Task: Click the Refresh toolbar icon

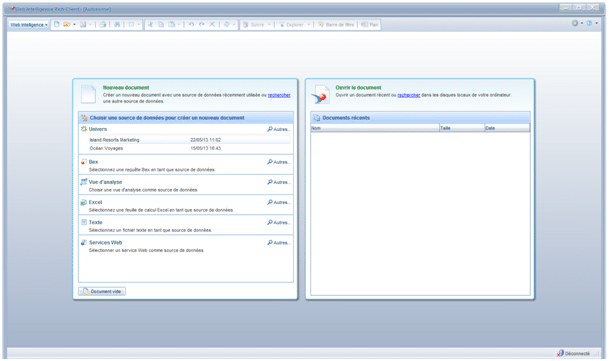Action: point(226,24)
